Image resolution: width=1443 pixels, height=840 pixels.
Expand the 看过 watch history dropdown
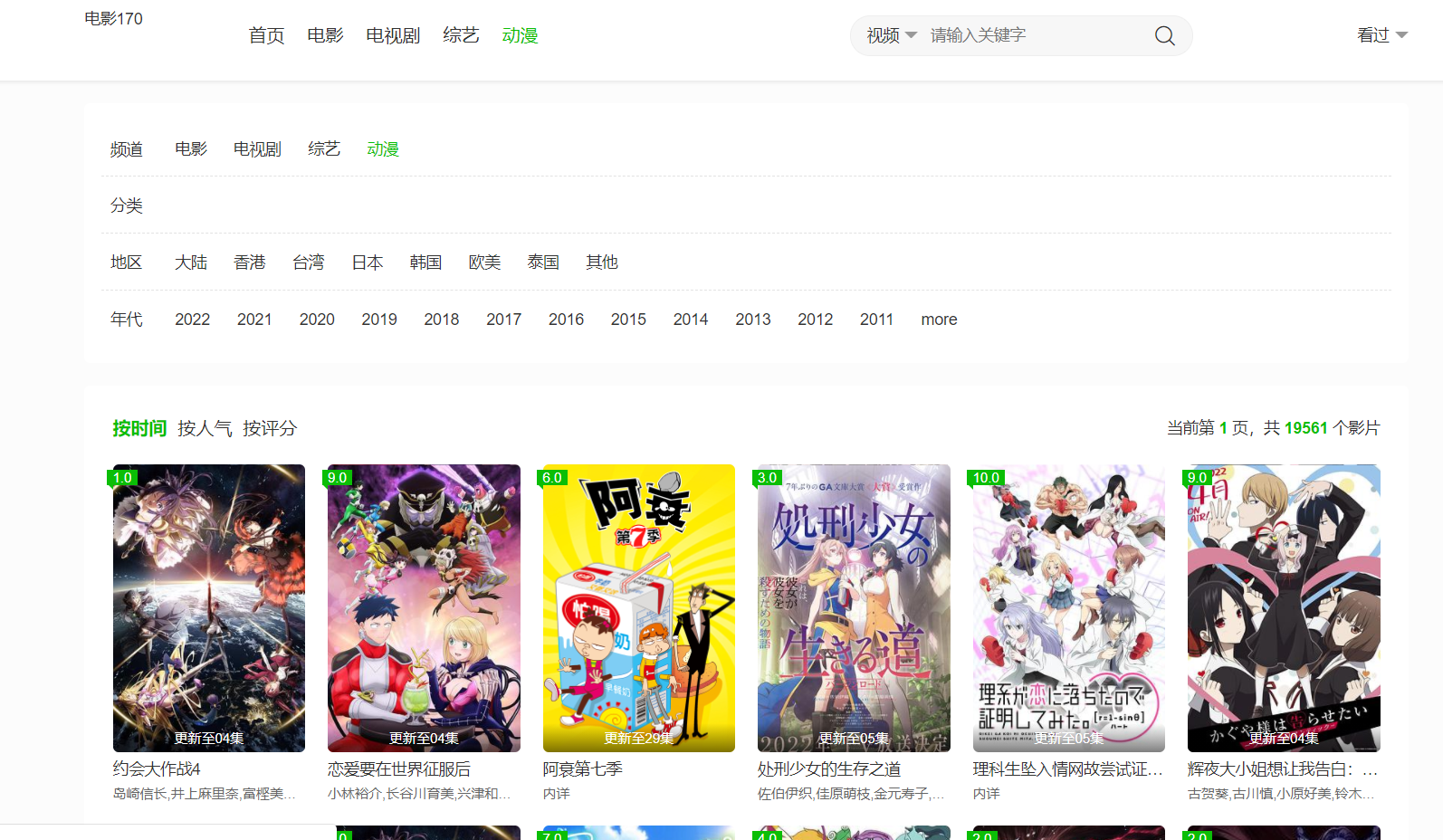1381,35
